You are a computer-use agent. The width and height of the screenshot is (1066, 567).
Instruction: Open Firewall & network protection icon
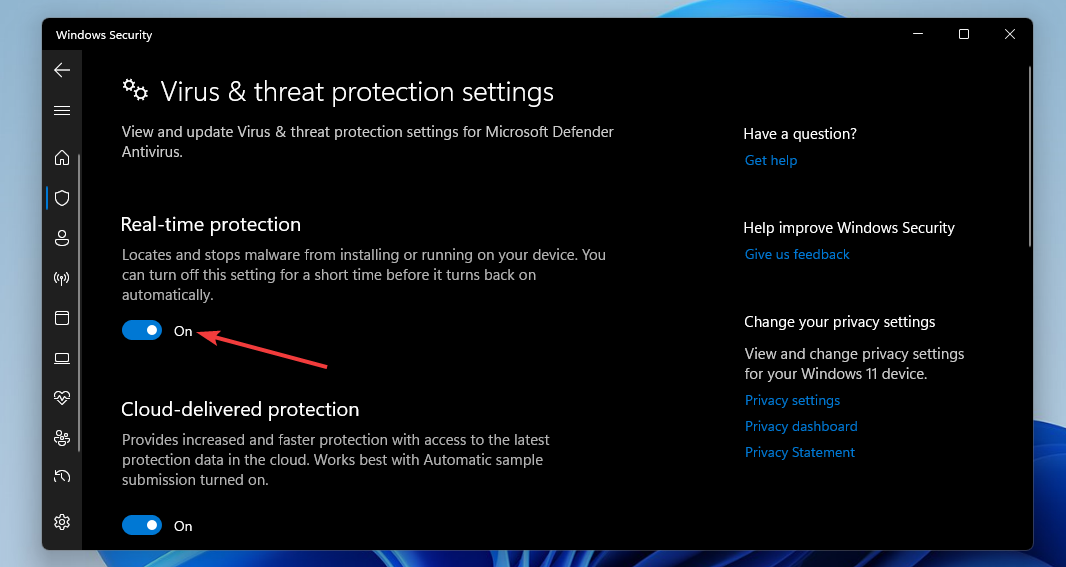pyautogui.click(x=62, y=279)
